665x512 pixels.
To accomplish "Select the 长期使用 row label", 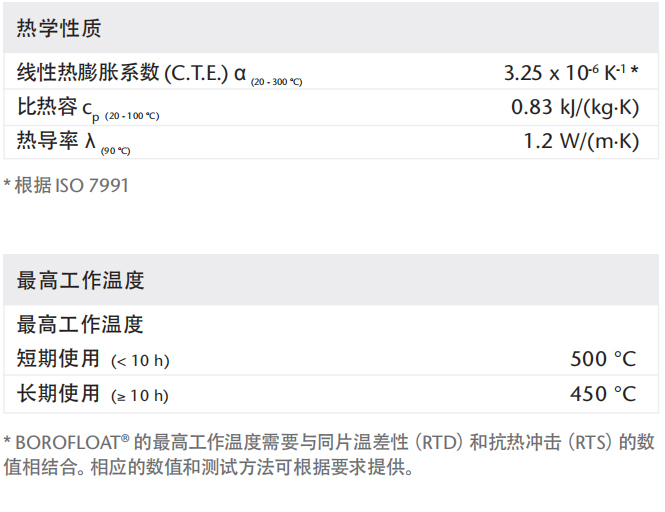I will (59, 394).
